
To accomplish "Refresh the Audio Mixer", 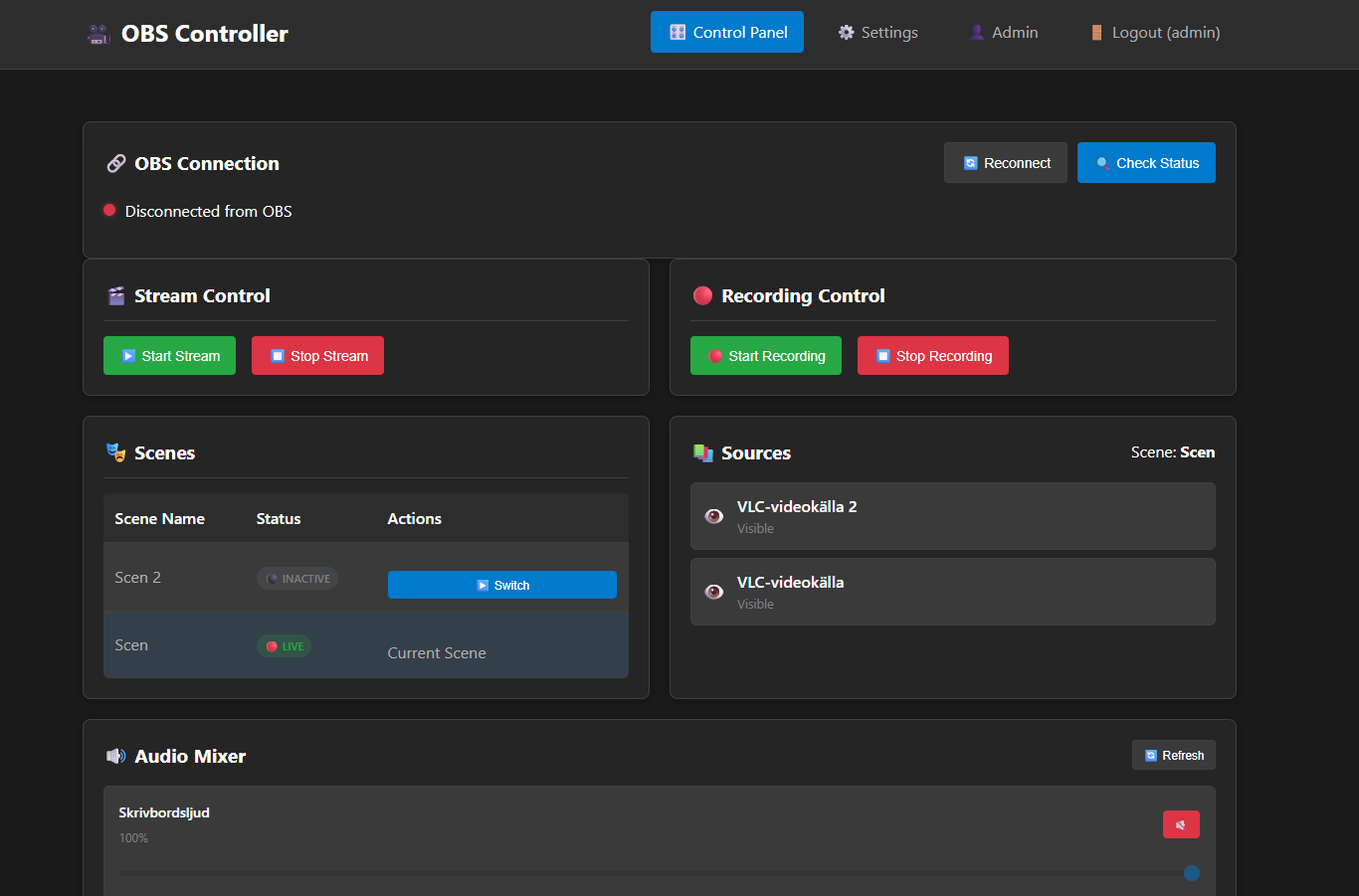I will click(x=1174, y=755).
